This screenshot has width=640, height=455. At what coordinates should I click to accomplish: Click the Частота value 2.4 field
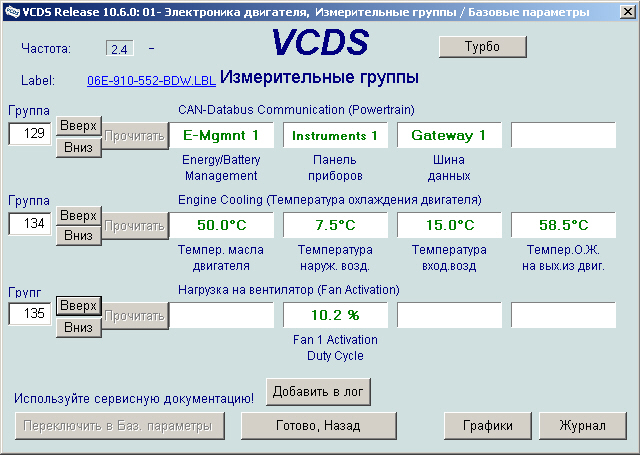[120, 49]
